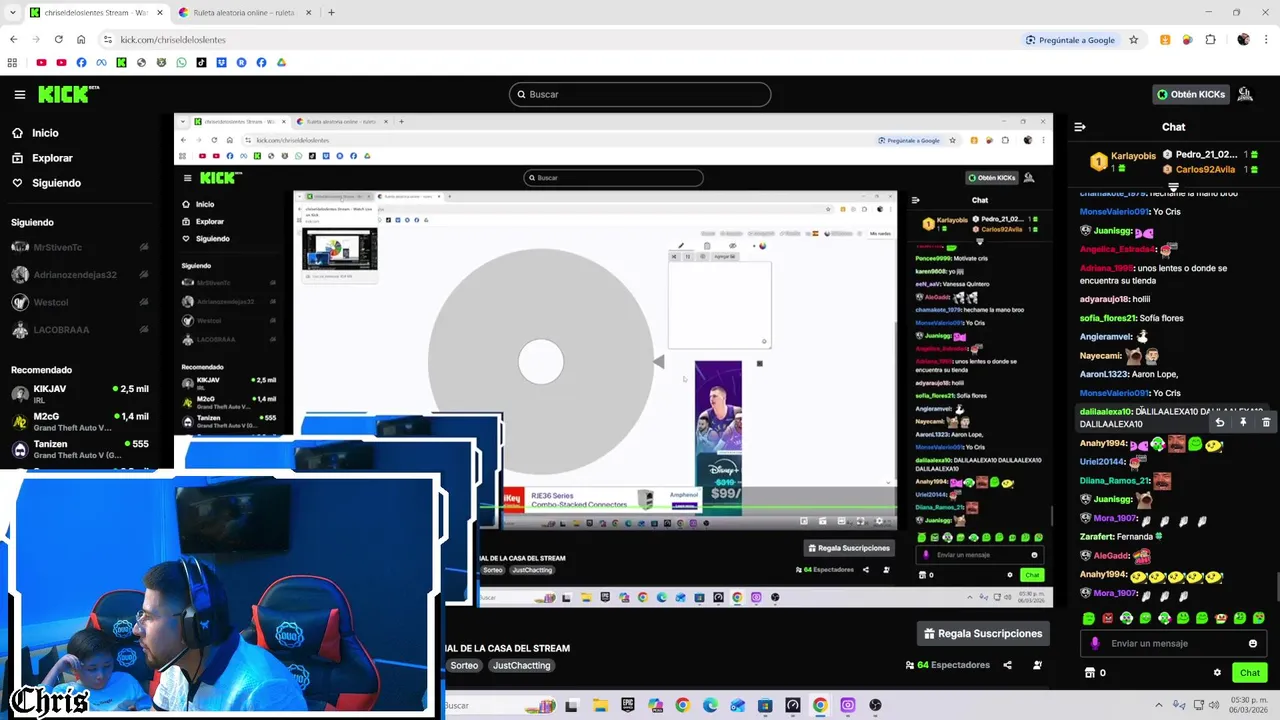Switch to the Ruleta aleatoria online tab
The image size is (1280, 720).
click(x=243, y=13)
